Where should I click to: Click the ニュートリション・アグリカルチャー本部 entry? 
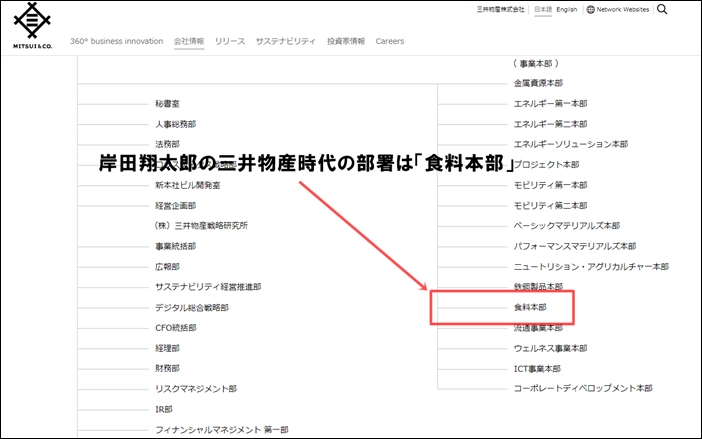tap(591, 267)
